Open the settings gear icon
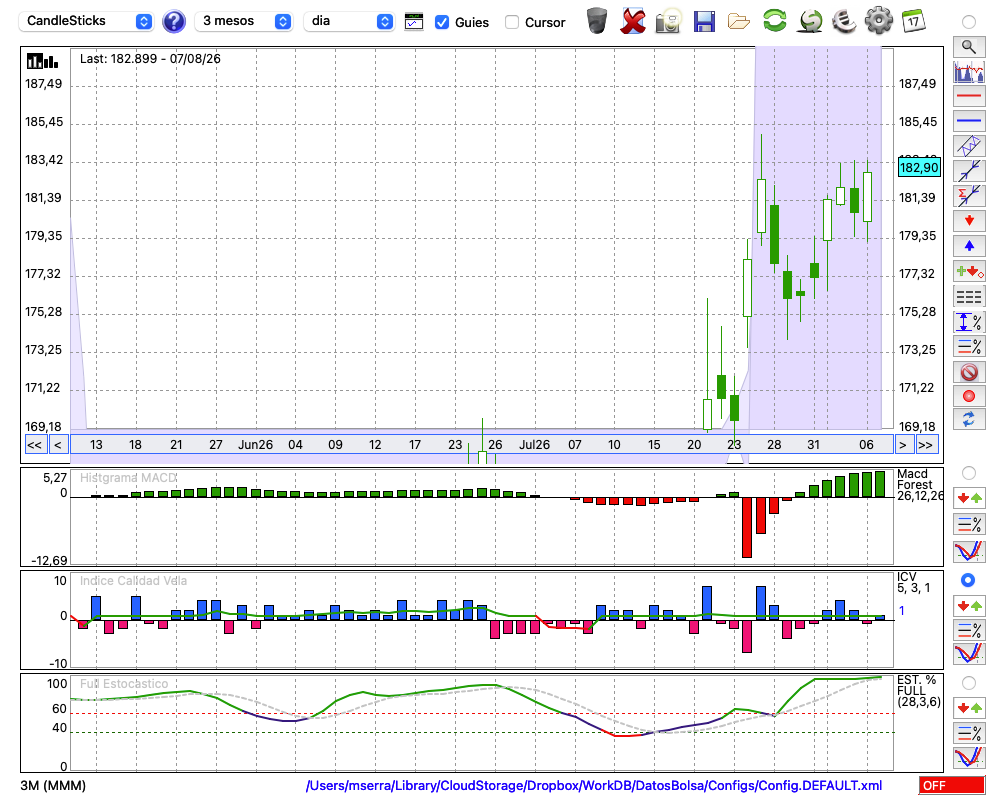Image resolution: width=1000 pixels, height=800 pixels. point(879,20)
